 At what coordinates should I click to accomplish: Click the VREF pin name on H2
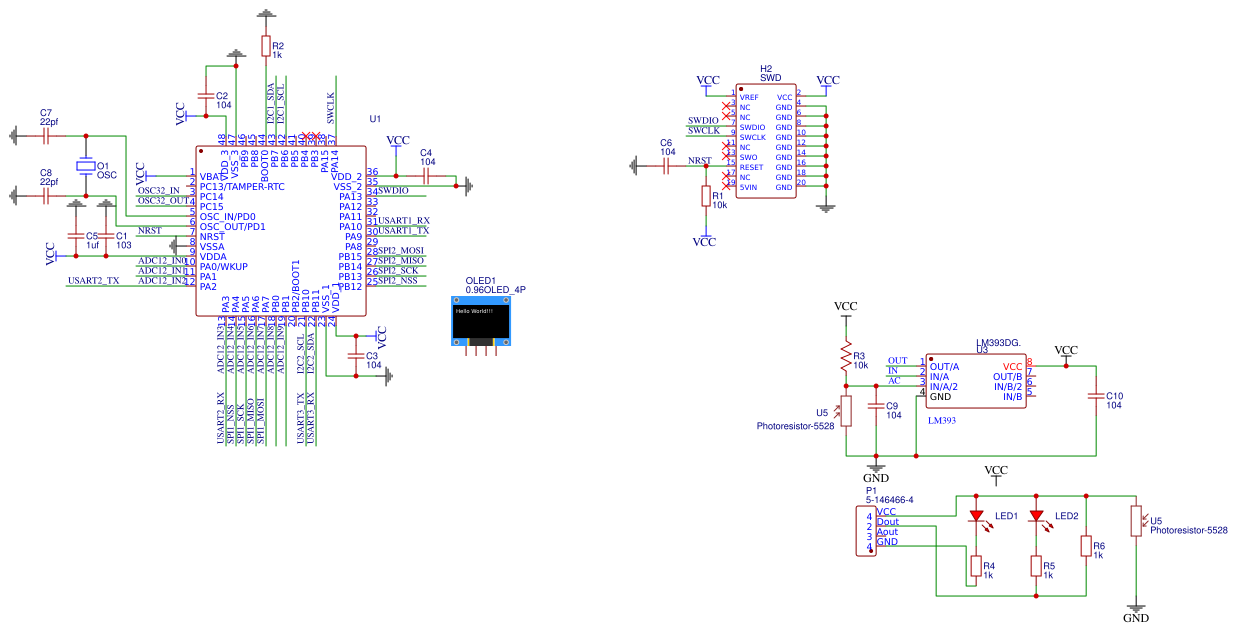(x=749, y=97)
